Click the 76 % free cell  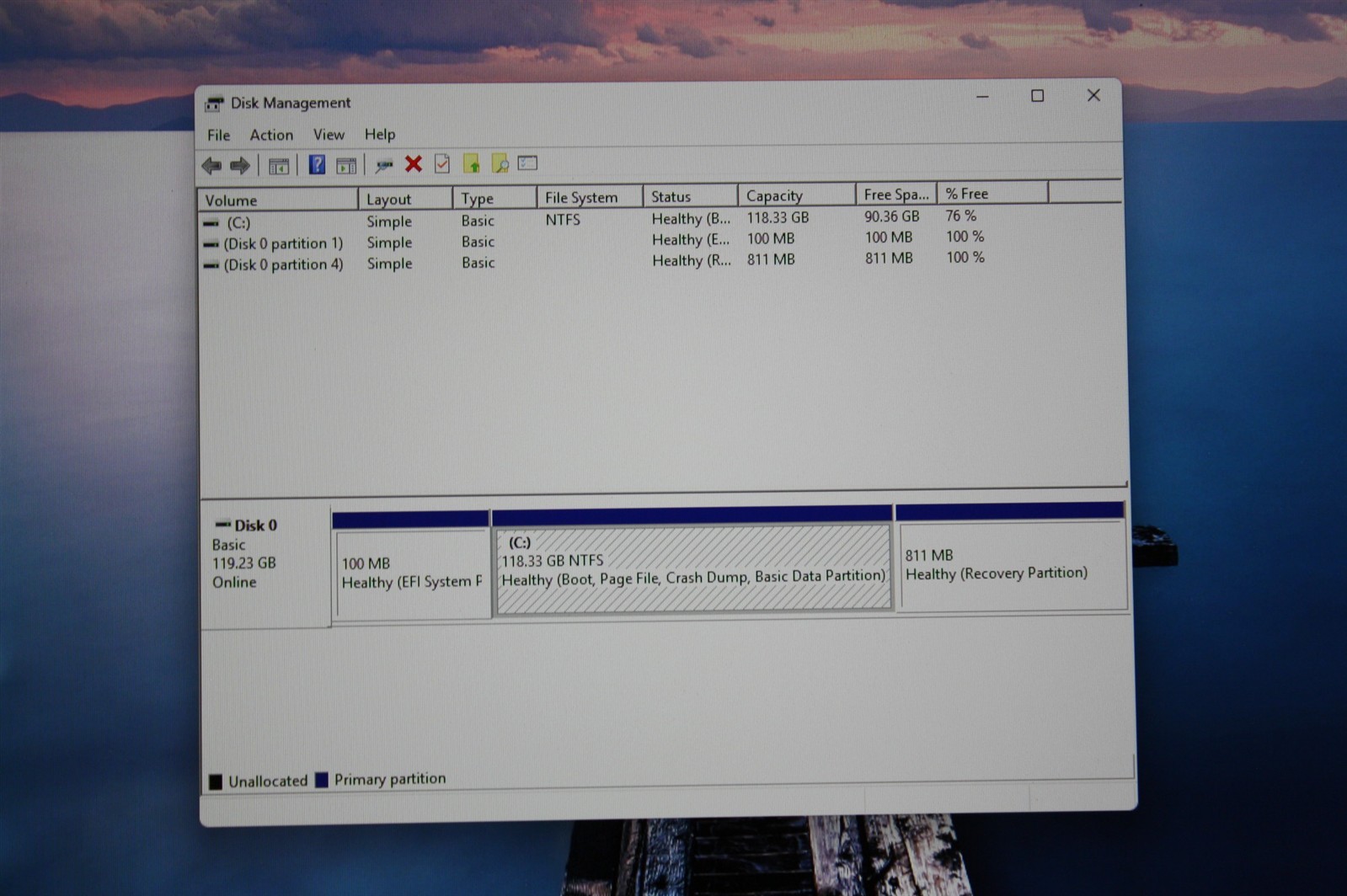[x=960, y=216]
